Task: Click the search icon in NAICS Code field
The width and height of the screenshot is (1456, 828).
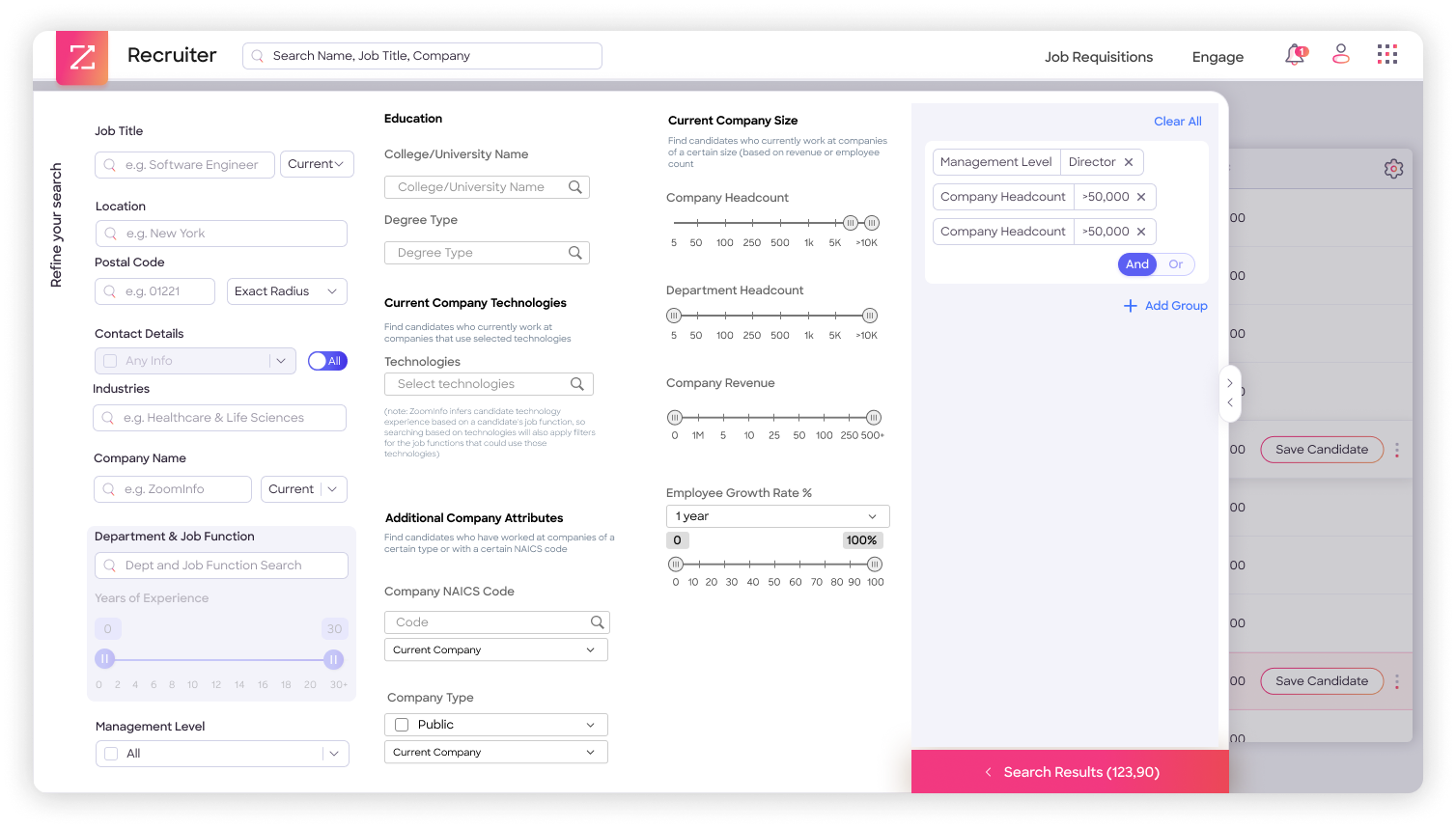Action: pyautogui.click(x=598, y=622)
